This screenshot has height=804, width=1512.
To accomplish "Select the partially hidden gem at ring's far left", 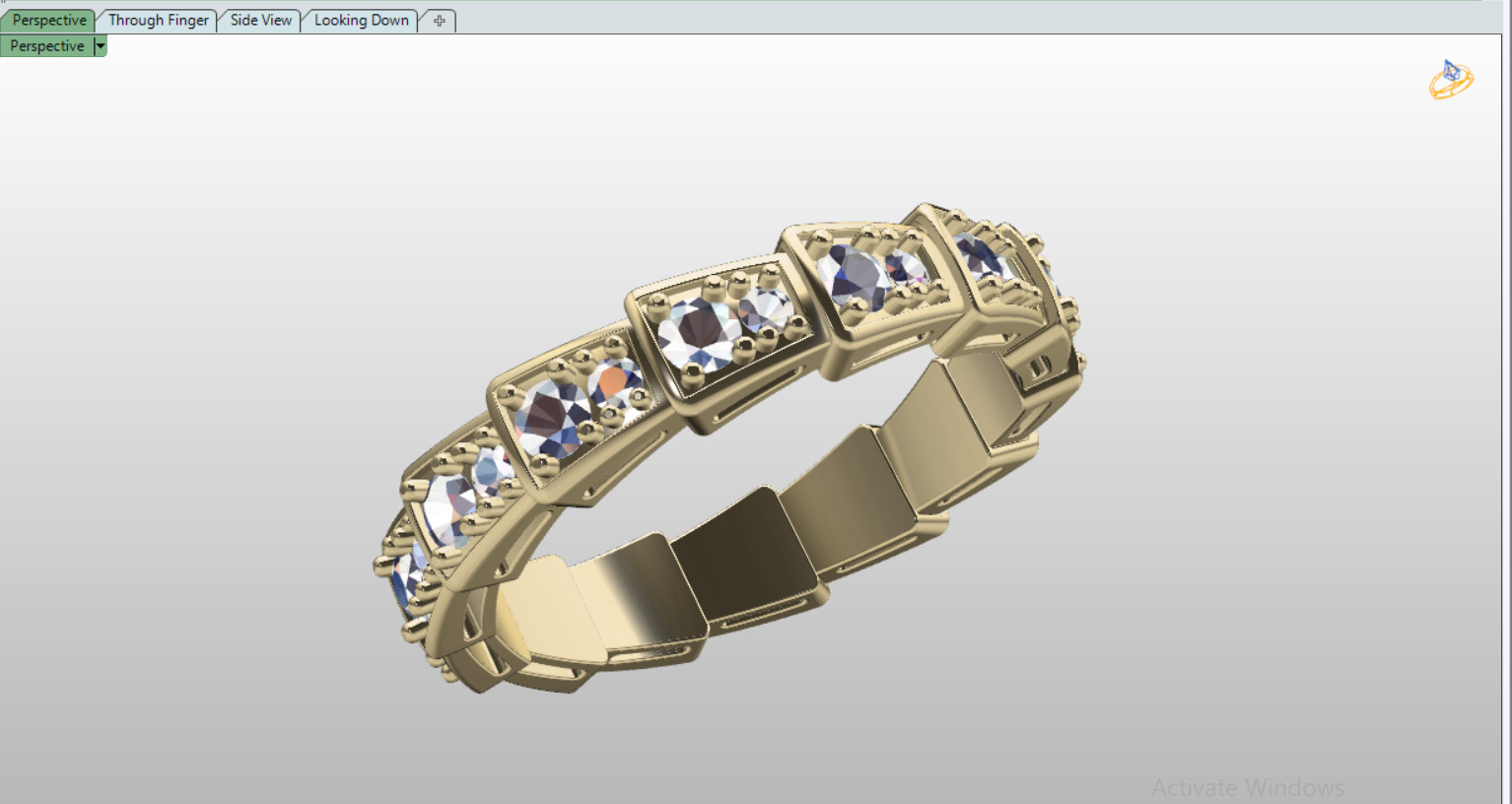I will coord(405,578).
